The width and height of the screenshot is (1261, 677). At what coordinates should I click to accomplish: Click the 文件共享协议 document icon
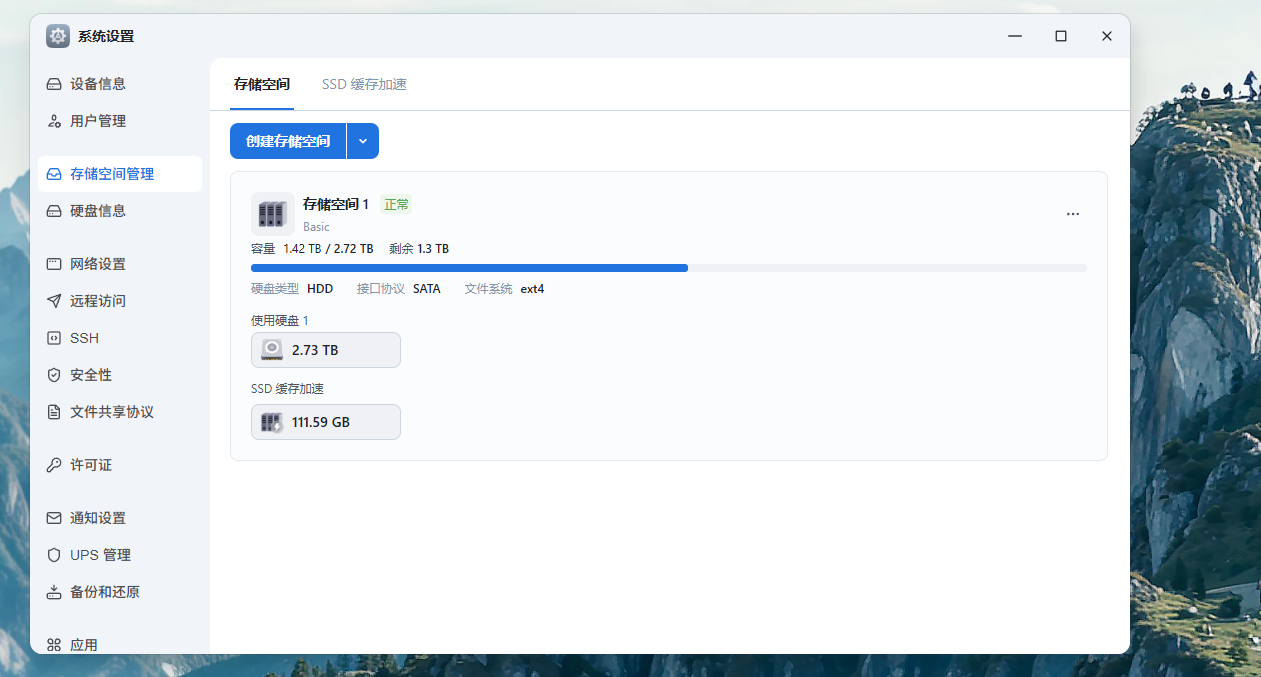tap(54, 412)
